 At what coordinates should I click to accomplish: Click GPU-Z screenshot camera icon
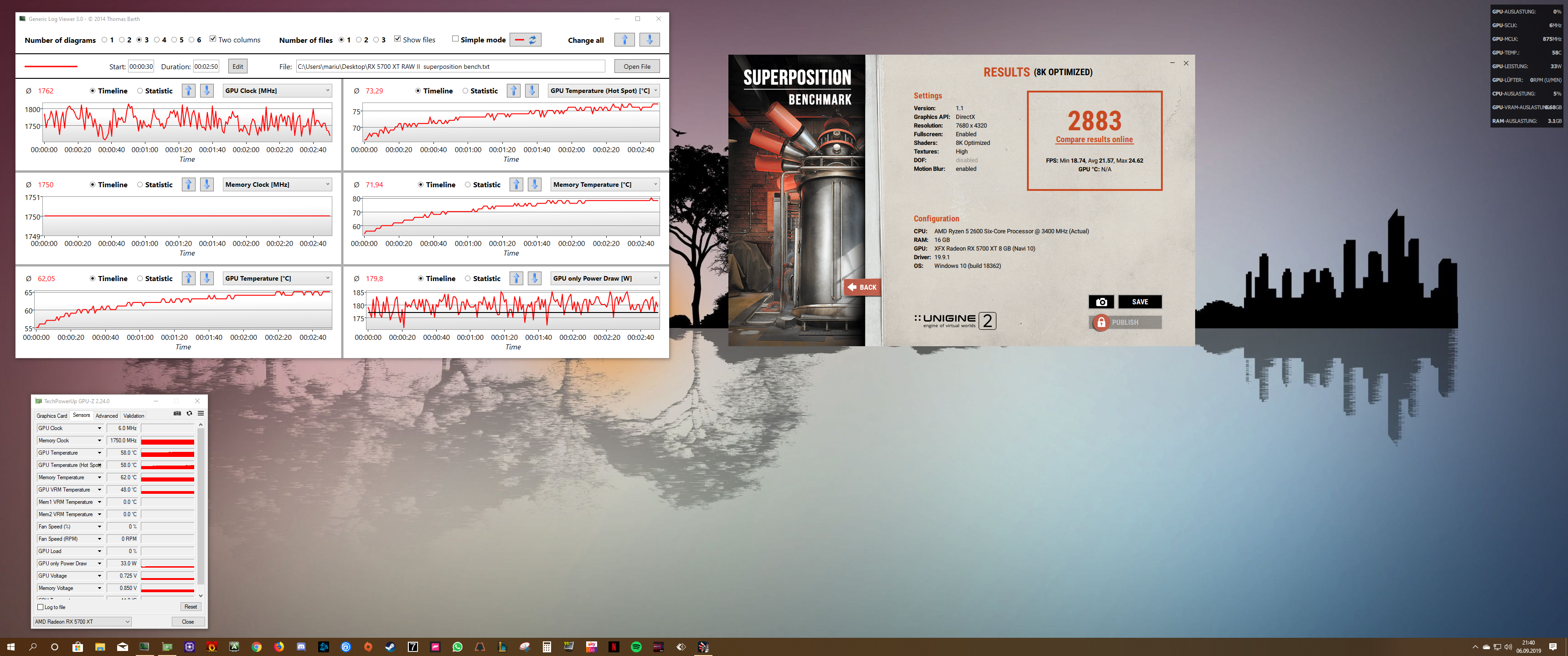pyautogui.click(x=177, y=413)
